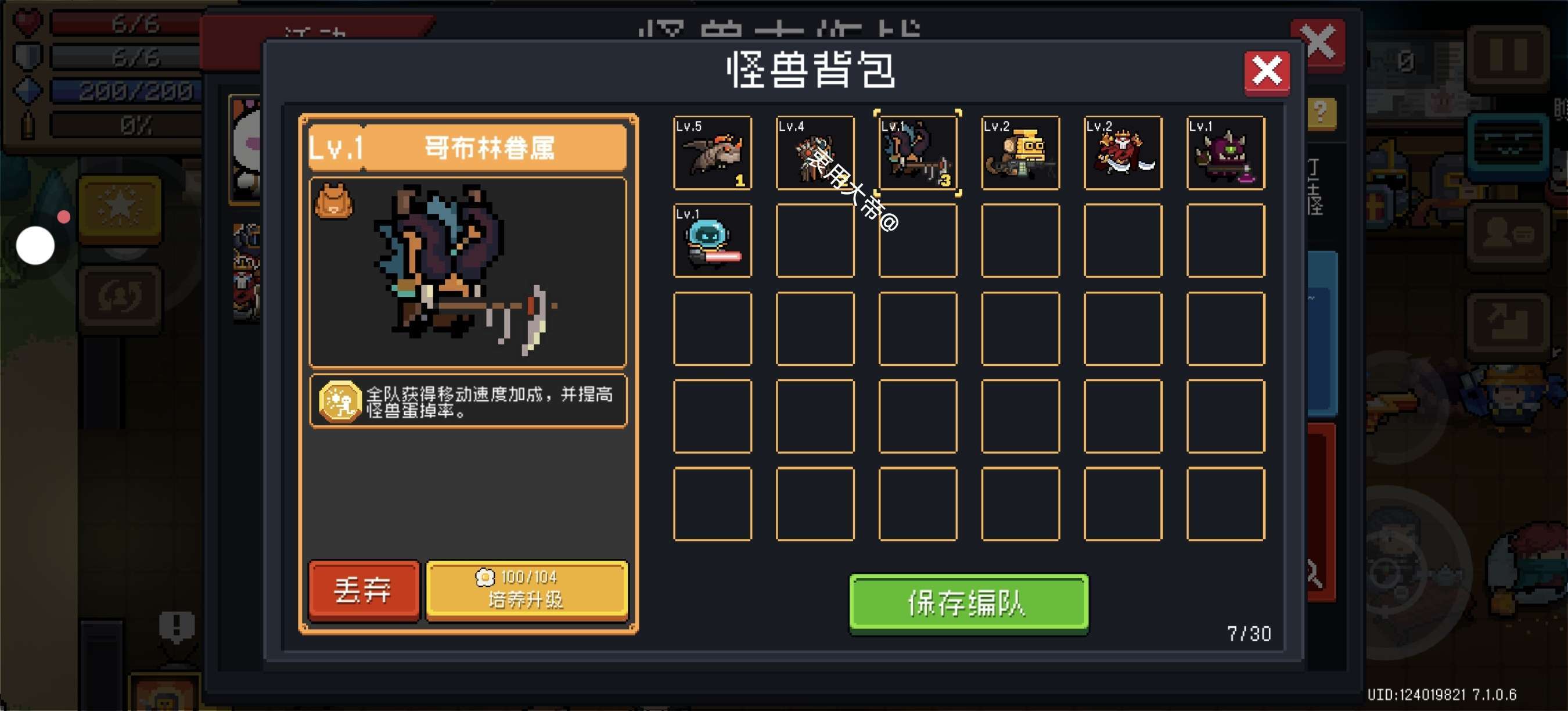Image resolution: width=1568 pixels, height=711 pixels.
Task: Click the question mark help icon
Action: pyautogui.click(x=1322, y=113)
